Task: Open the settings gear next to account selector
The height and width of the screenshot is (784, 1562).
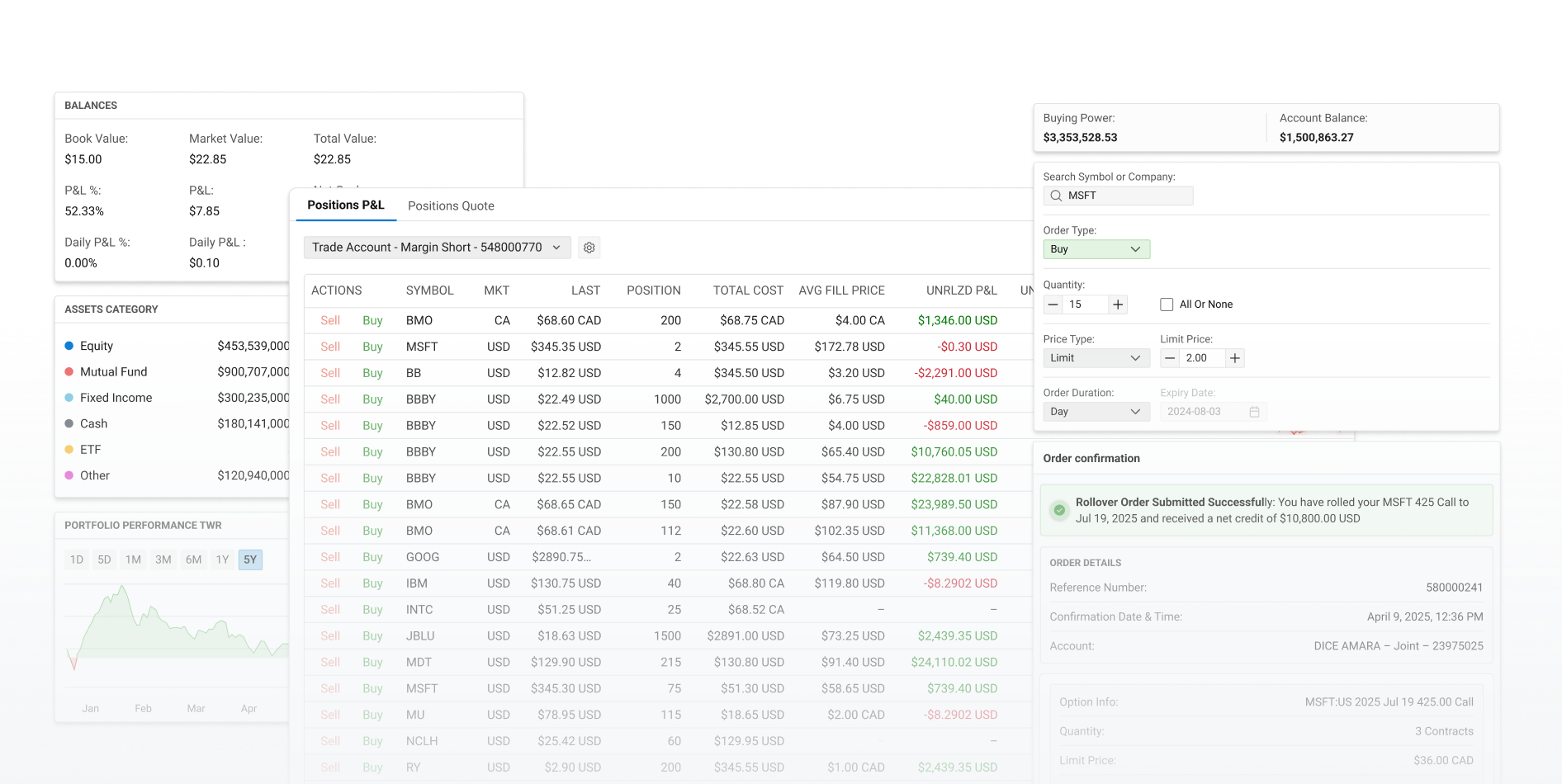Action: click(x=589, y=248)
